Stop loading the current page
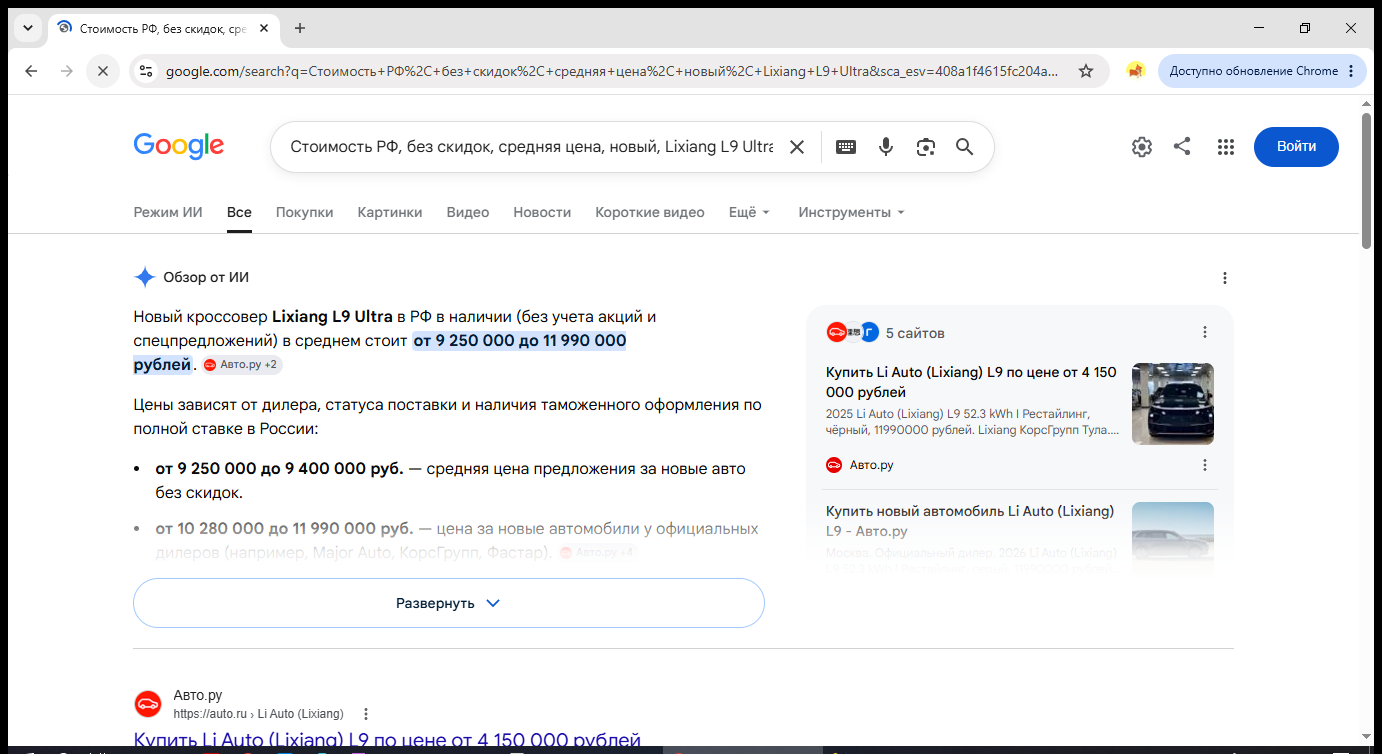1382x754 pixels. (x=102, y=71)
